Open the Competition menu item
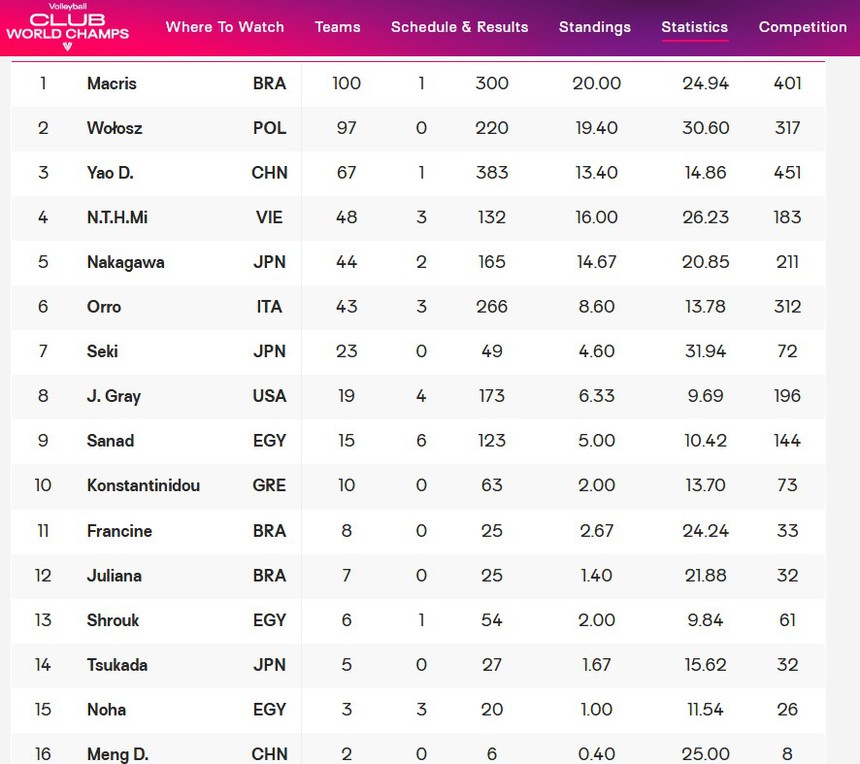 tap(802, 27)
